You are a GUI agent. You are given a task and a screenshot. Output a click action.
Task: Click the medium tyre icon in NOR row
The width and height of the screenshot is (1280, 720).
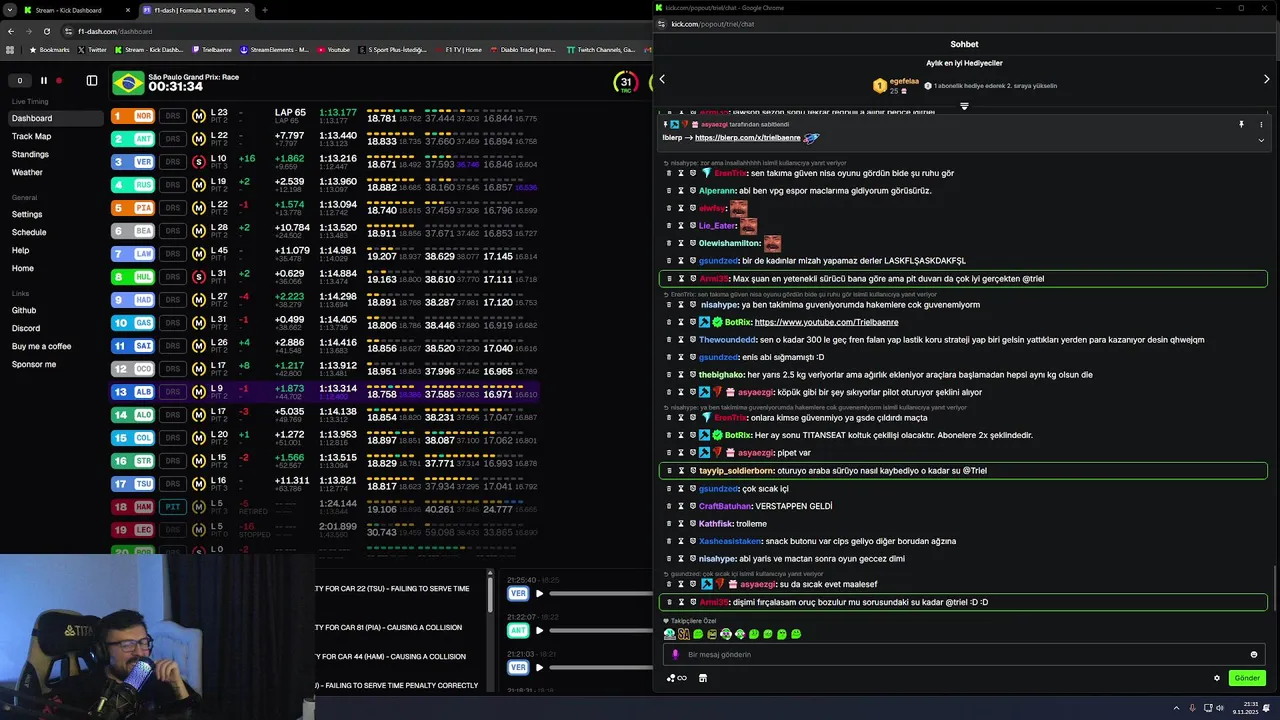click(x=198, y=116)
